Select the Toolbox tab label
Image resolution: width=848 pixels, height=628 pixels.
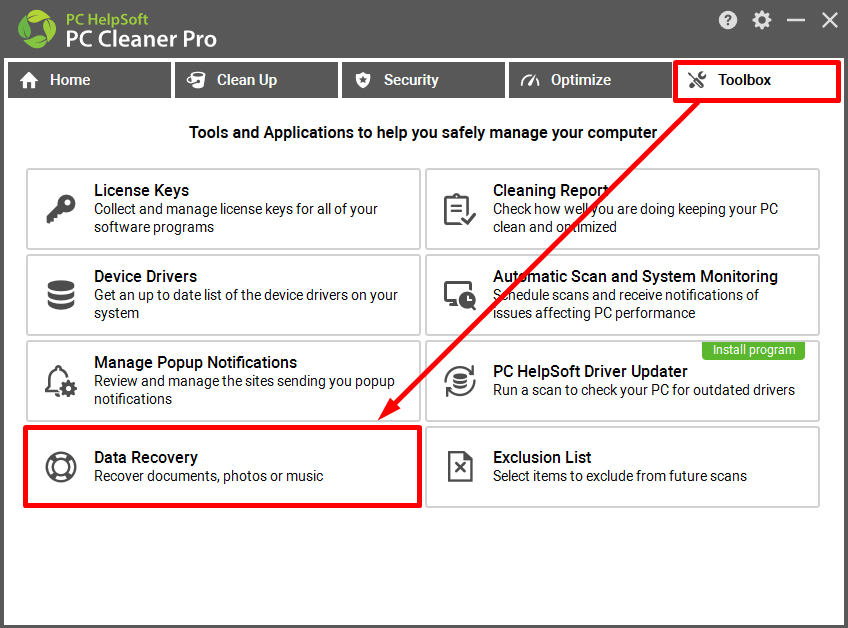(744, 80)
